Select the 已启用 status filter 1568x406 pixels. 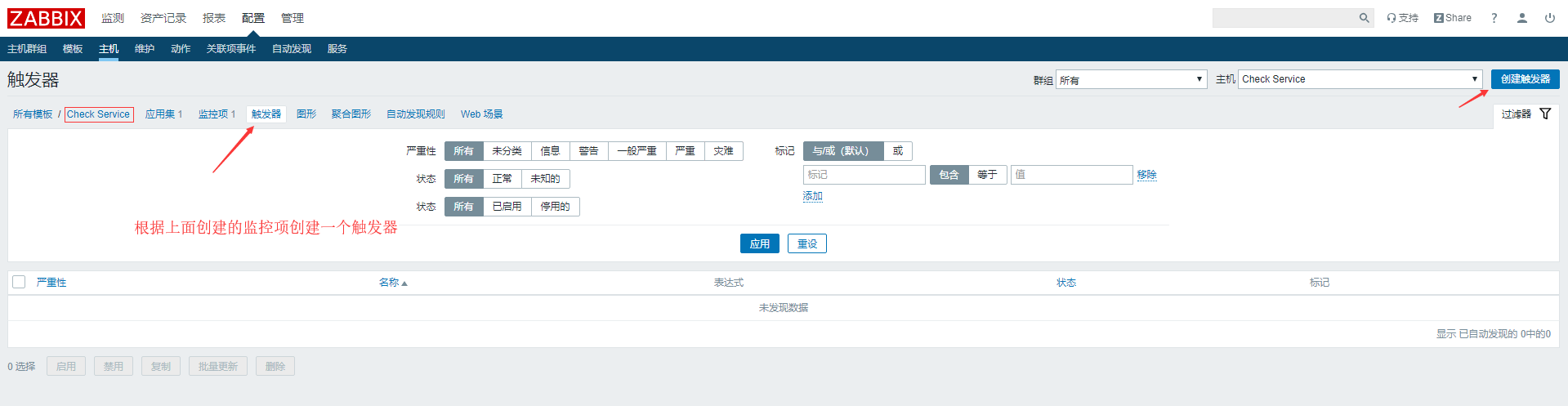(x=507, y=207)
